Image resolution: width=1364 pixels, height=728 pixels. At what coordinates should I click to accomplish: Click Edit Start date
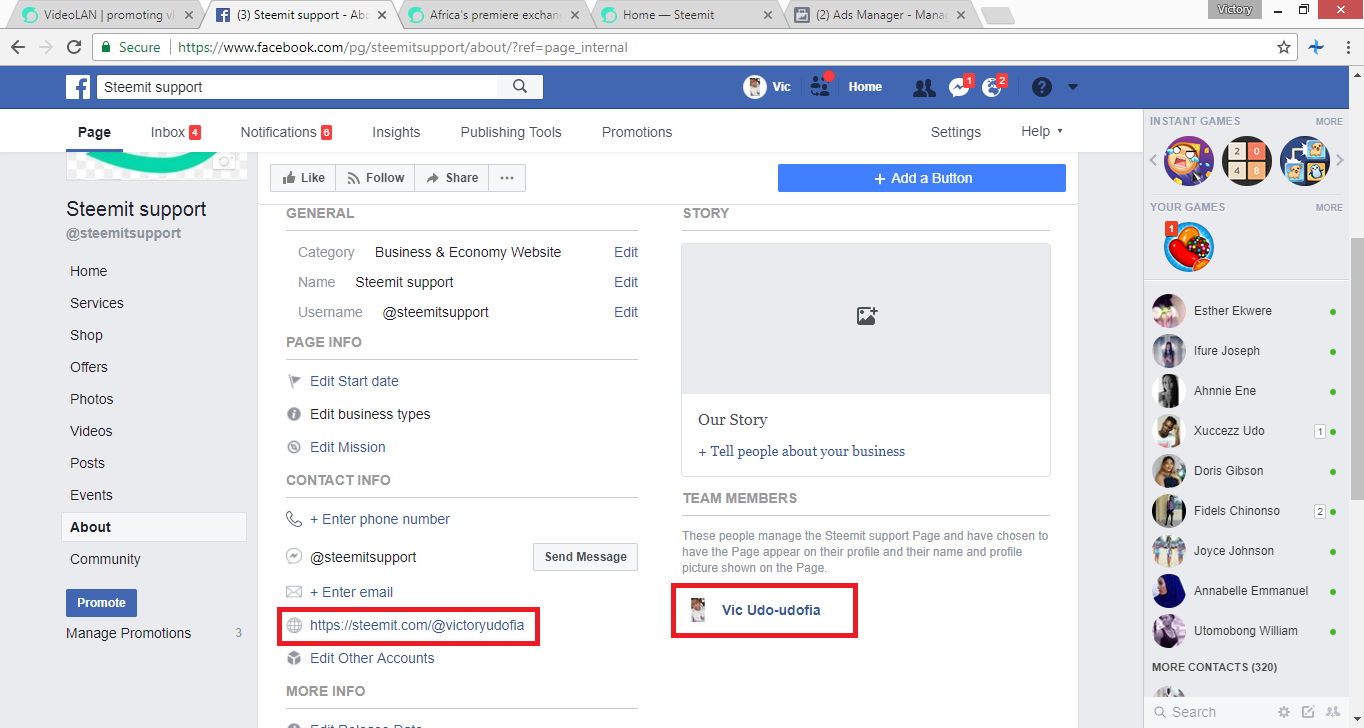click(x=354, y=381)
